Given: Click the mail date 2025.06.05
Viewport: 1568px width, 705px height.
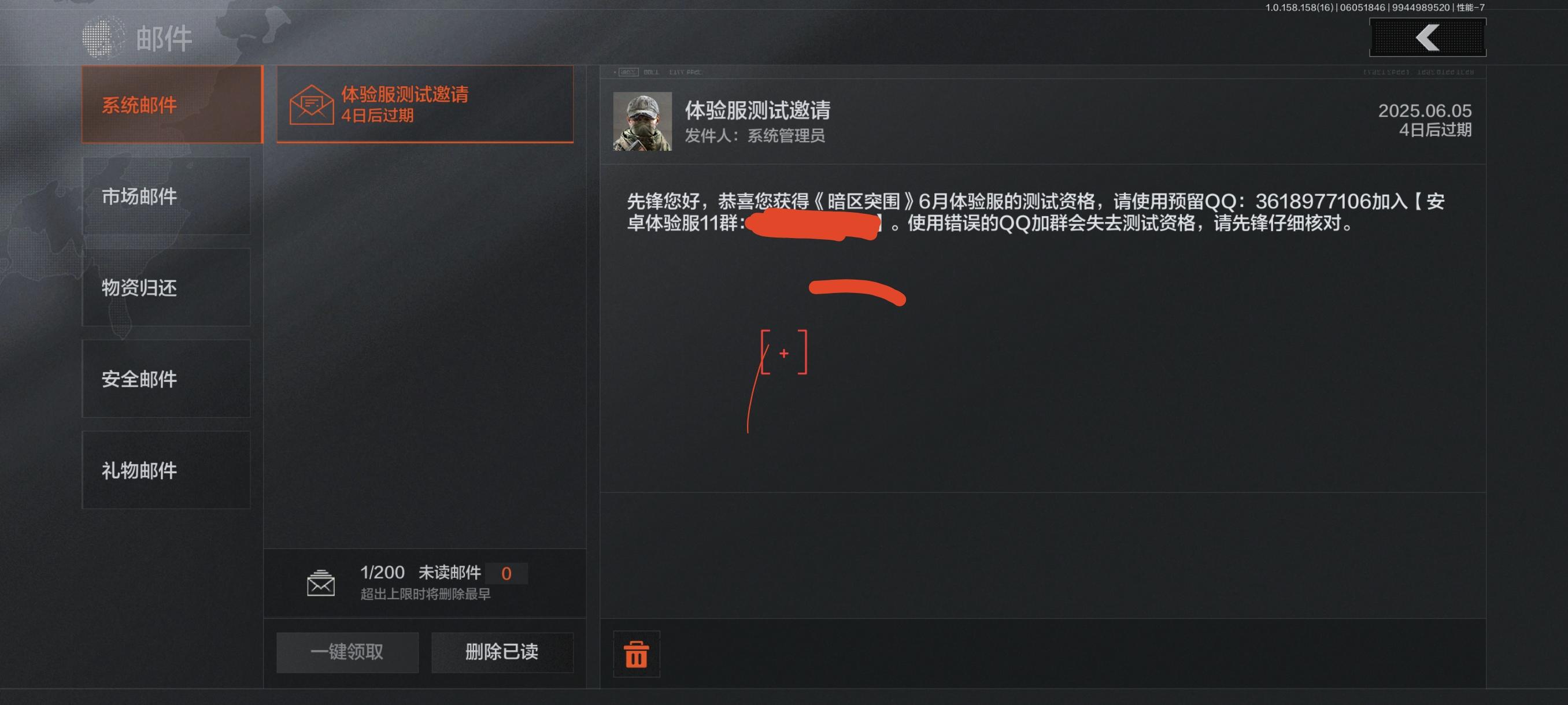Looking at the screenshot, I should 1425,111.
